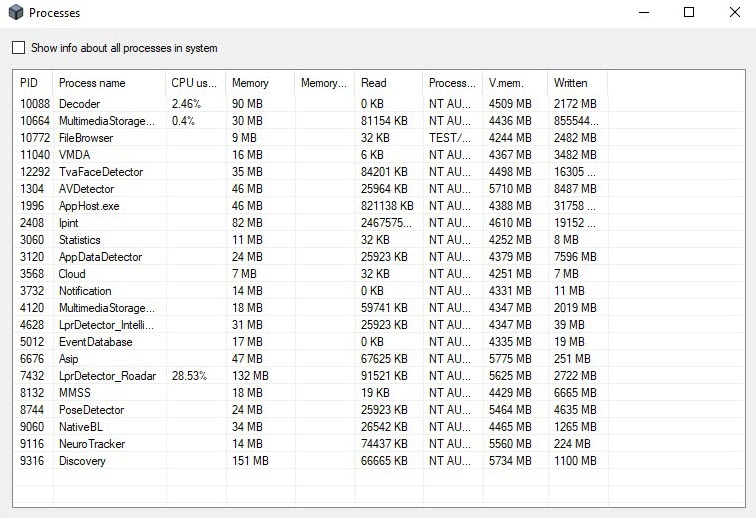Viewport: 756px width, 518px height.
Task: Minimize the Processes window
Action: pyautogui.click(x=643, y=13)
